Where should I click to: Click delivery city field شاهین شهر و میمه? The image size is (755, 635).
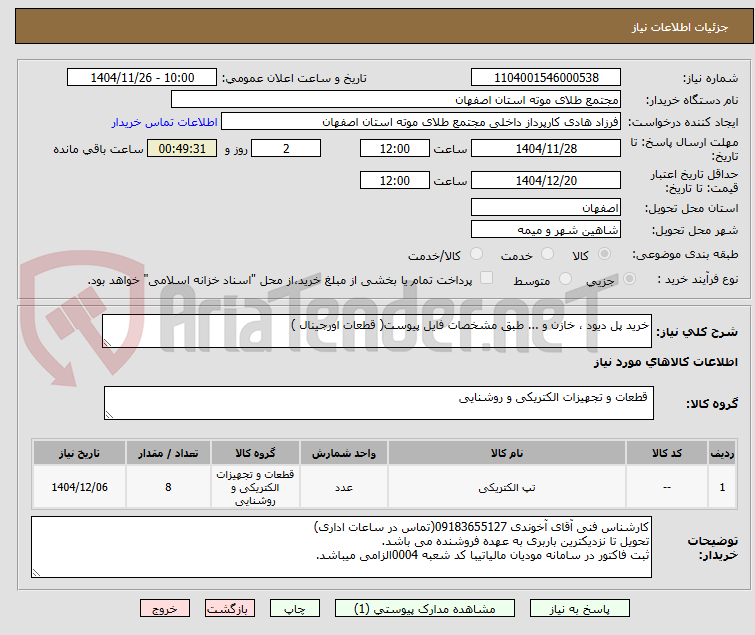point(546,230)
